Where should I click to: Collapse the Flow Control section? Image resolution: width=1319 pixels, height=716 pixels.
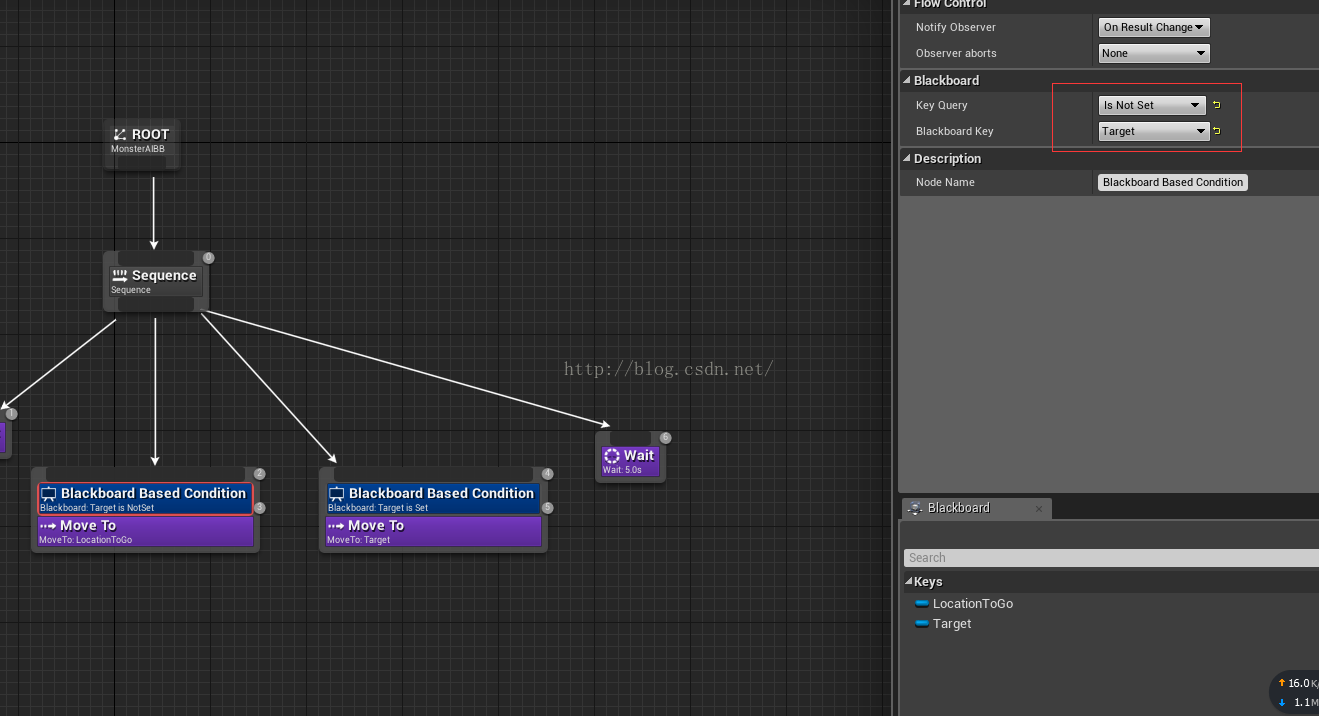(x=907, y=4)
